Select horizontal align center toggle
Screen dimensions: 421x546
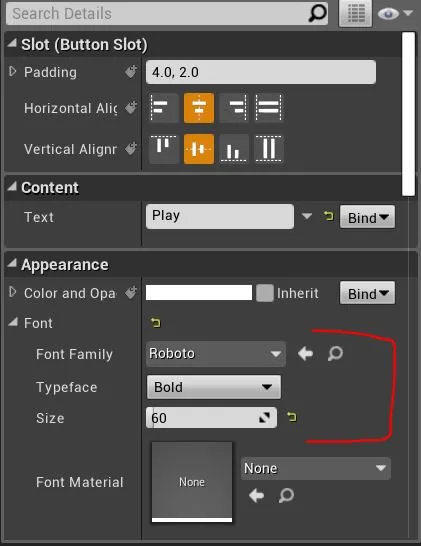tap(199, 108)
